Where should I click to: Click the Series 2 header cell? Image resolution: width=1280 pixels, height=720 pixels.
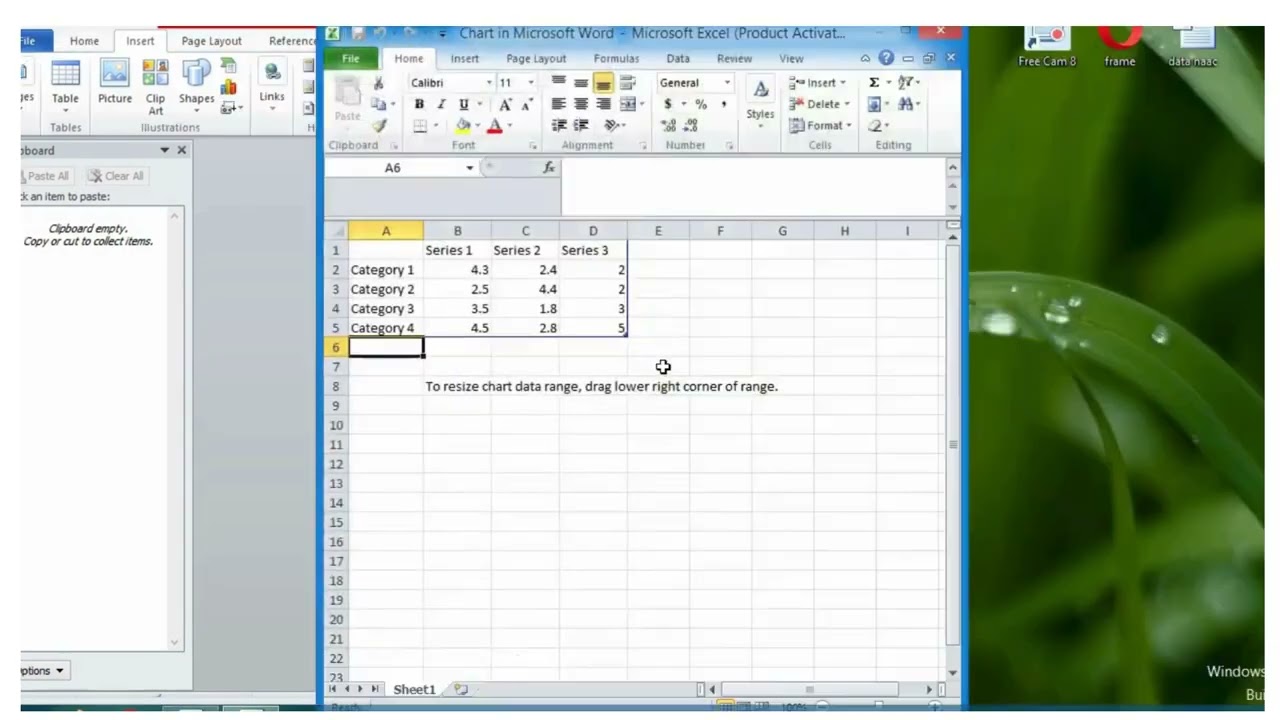pyautogui.click(x=525, y=250)
